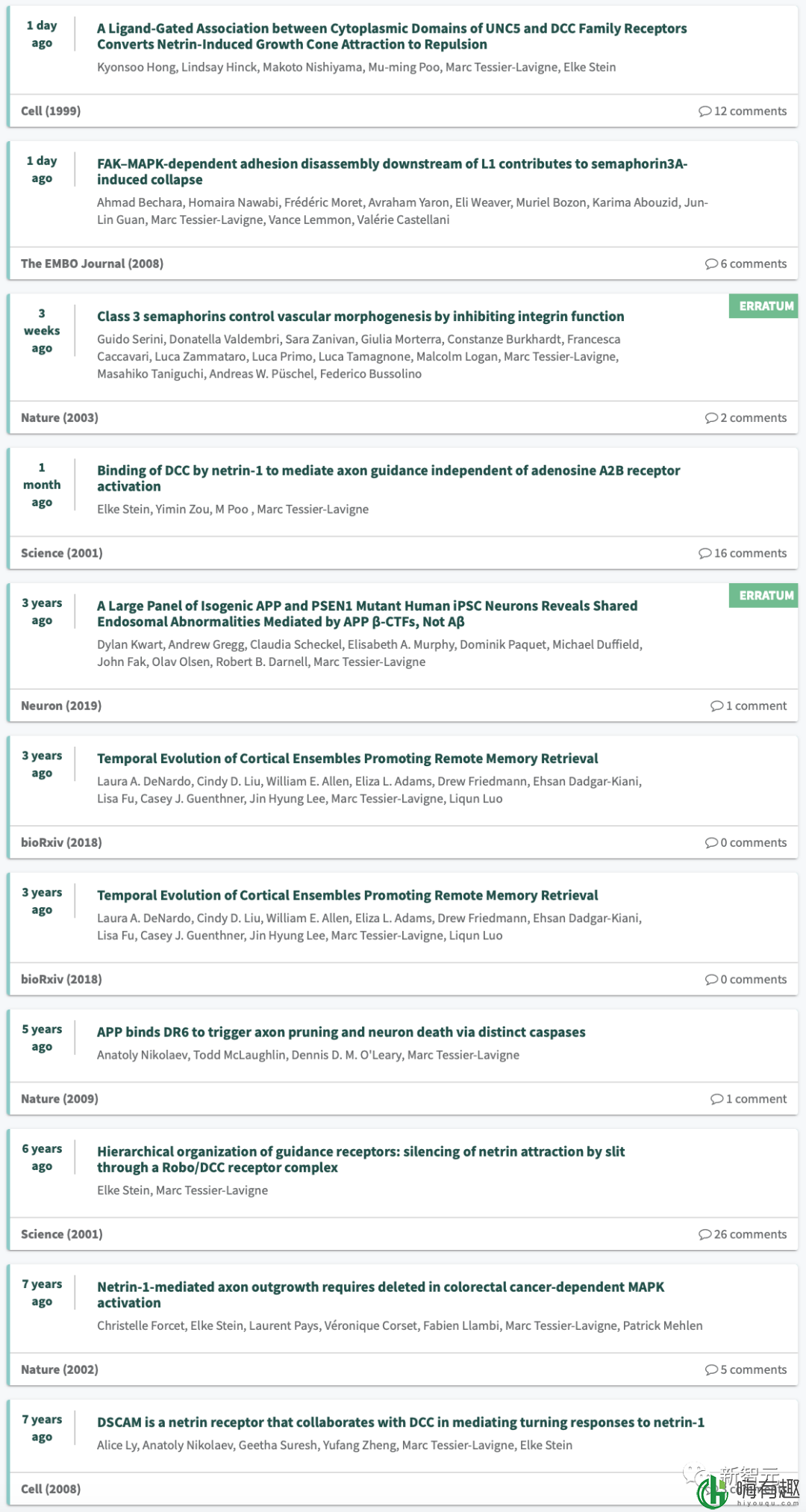Open the ERRATUM tag on Class 3 semaphorins paper
The width and height of the screenshot is (806, 1512).
(766, 306)
